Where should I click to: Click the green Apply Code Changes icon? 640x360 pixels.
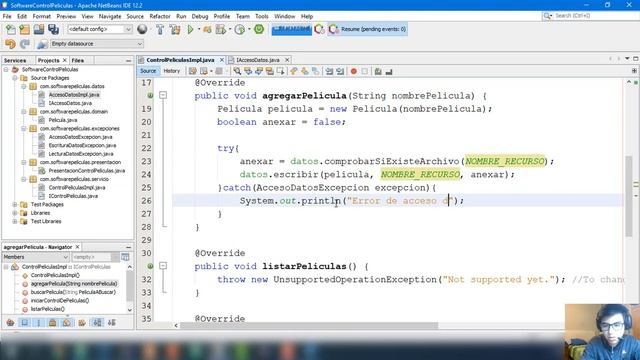point(259,29)
